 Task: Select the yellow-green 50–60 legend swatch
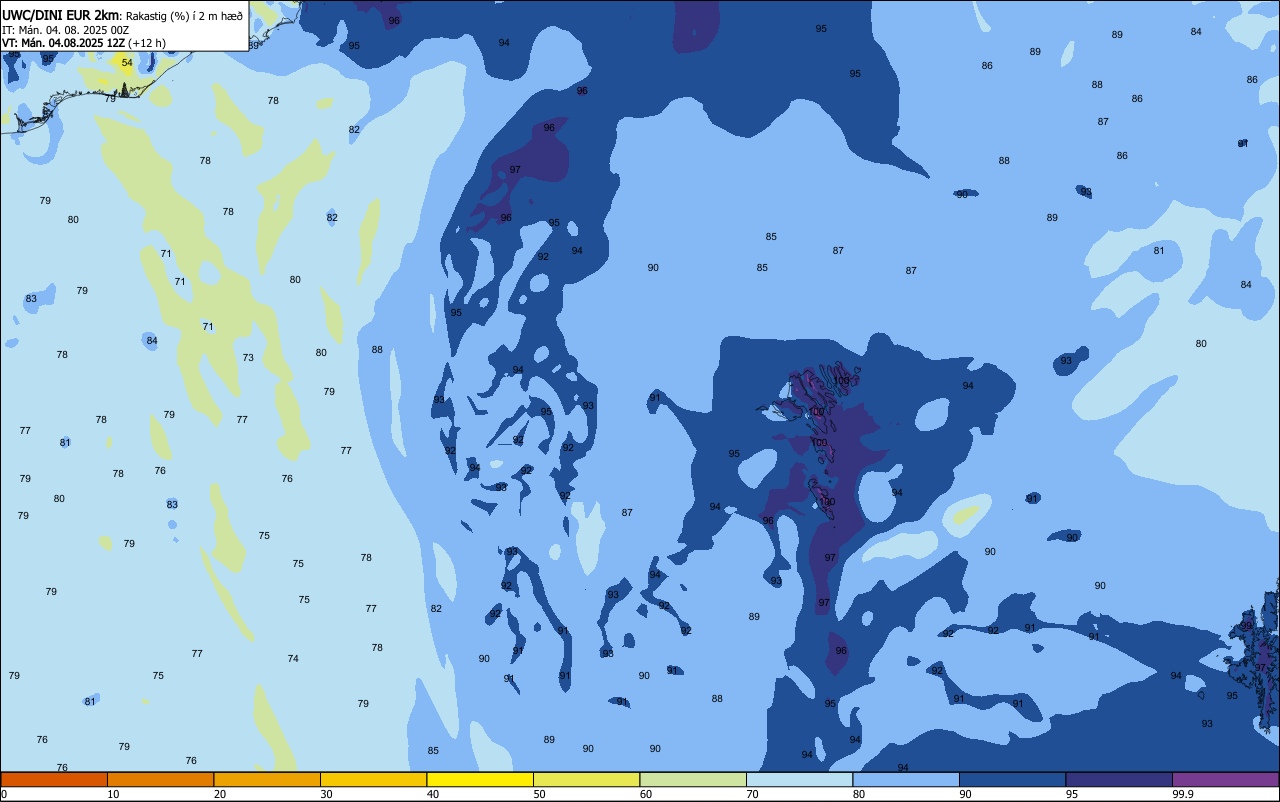pos(587,779)
